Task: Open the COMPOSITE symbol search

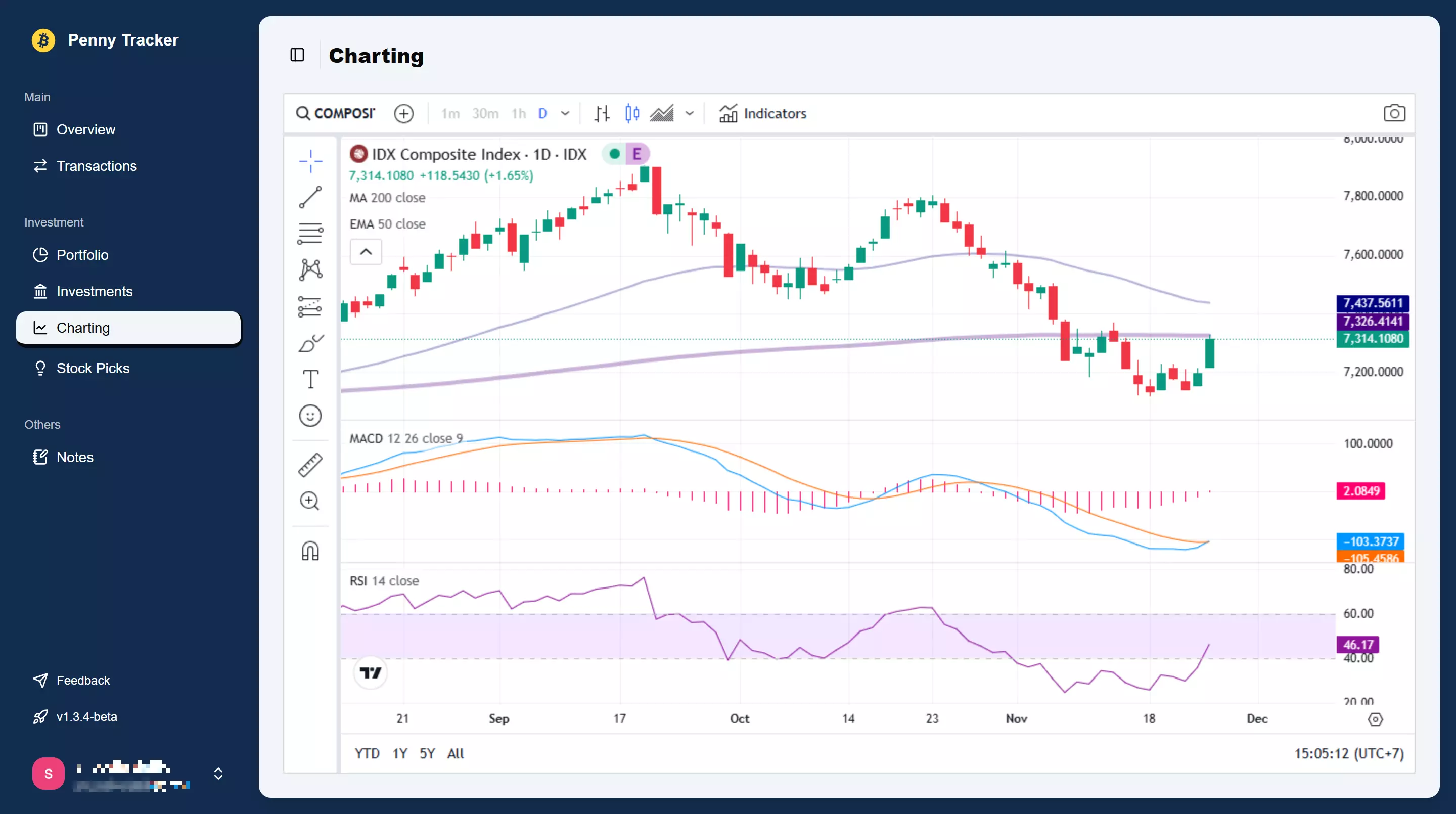Action: 336,114
